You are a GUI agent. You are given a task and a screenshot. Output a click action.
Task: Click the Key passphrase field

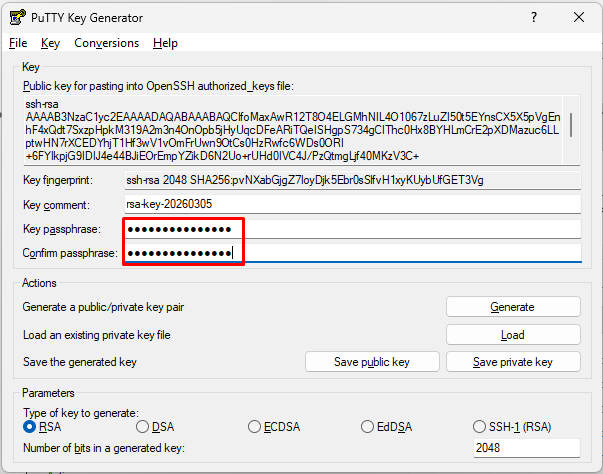pos(351,229)
